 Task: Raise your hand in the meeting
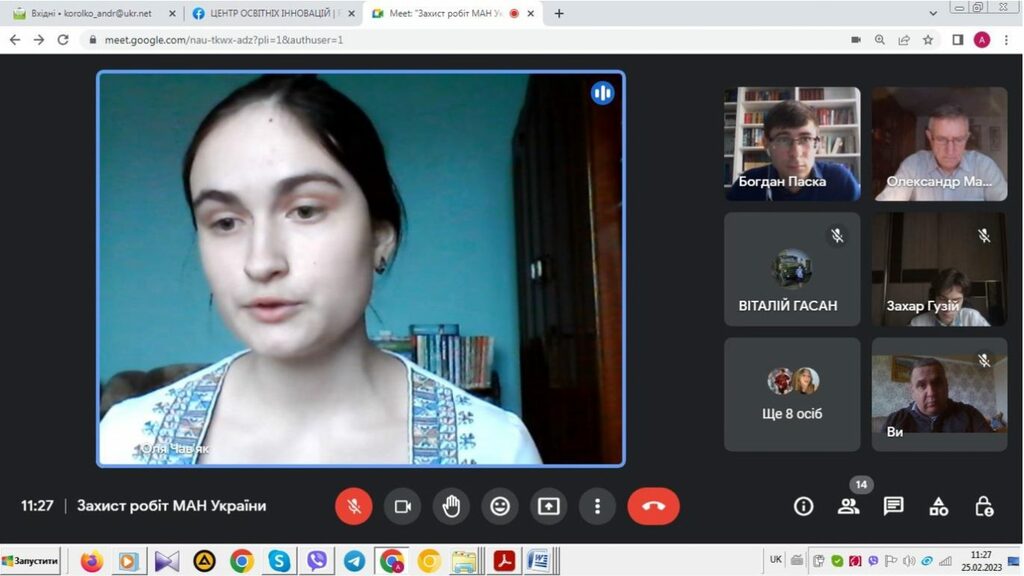[451, 506]
